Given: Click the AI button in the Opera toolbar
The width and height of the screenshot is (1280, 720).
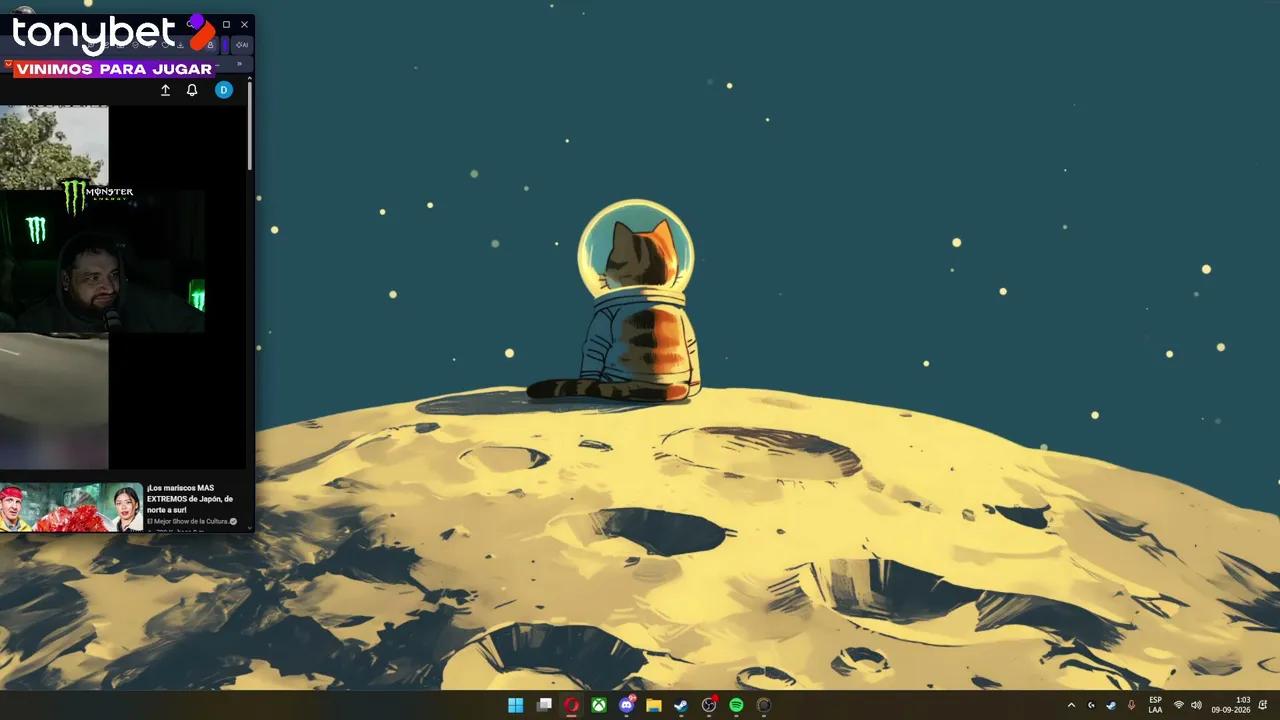Looking at the screenshot, I should [242, 45].
